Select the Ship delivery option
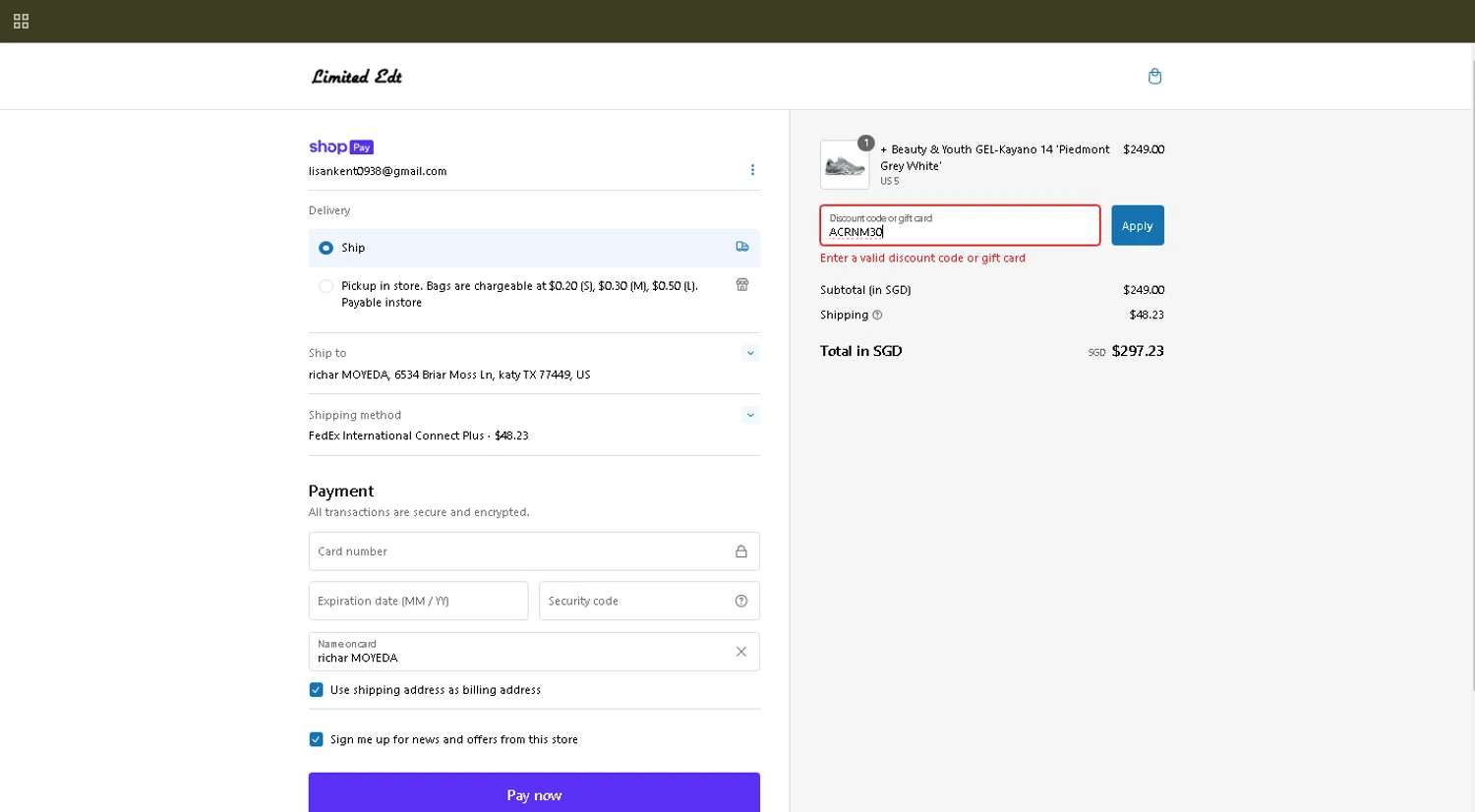The width and height of the screenshot is (1475, 812). pyautogui.click(x=534, y=248)
